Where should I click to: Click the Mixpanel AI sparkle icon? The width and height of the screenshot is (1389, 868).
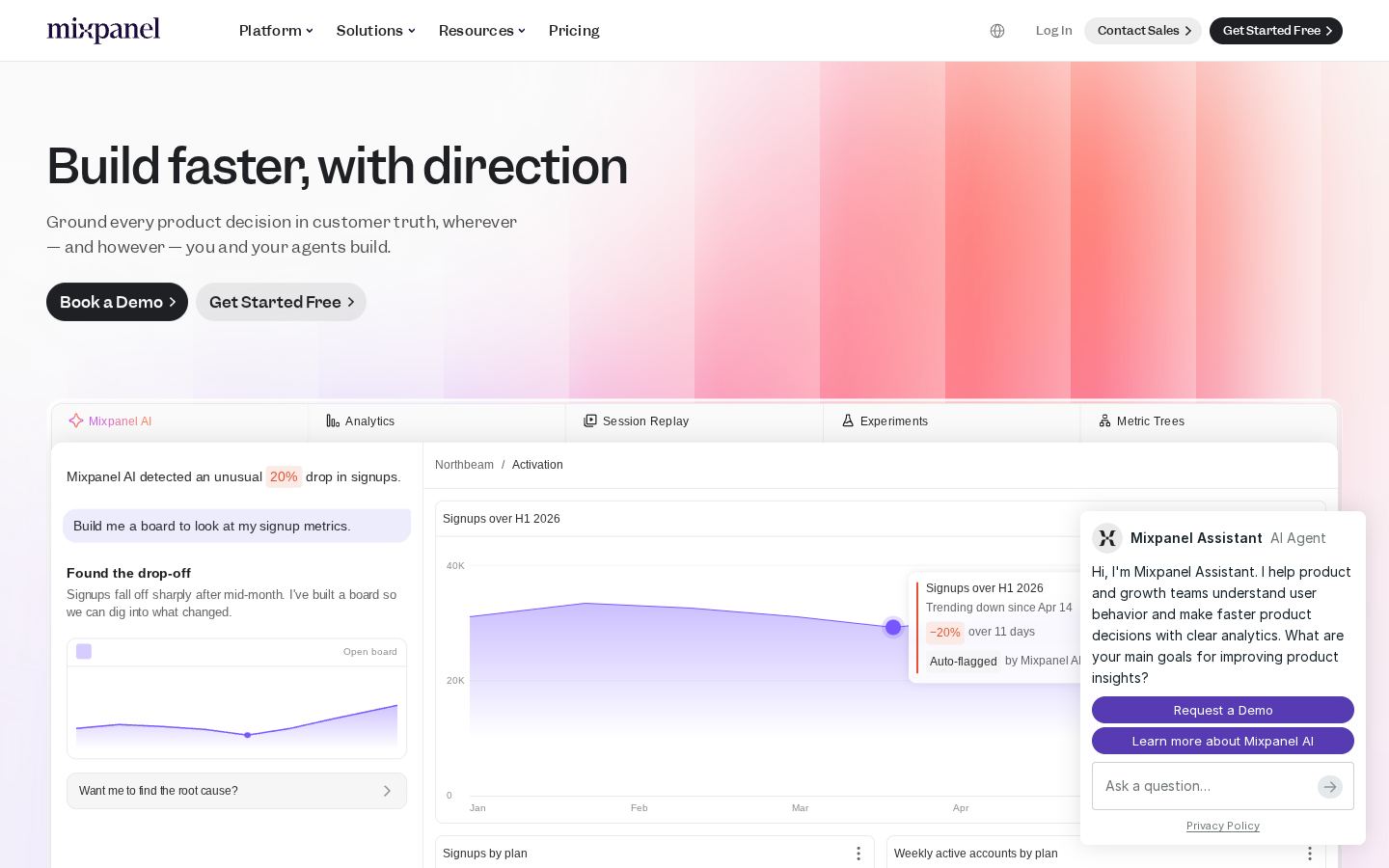[x=75, y=420]
